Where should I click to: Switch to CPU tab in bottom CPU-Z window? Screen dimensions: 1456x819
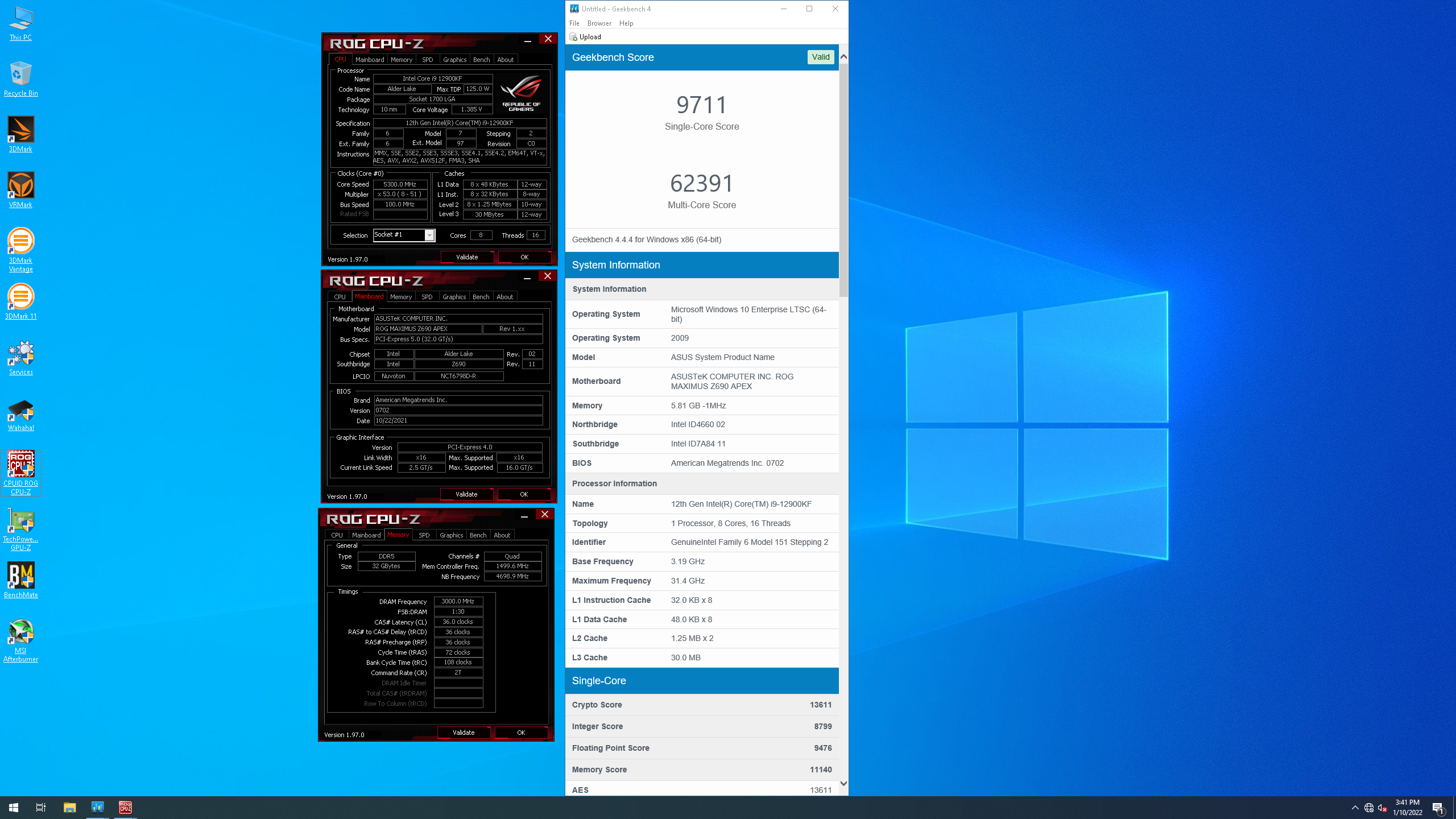tap(337, 535)
